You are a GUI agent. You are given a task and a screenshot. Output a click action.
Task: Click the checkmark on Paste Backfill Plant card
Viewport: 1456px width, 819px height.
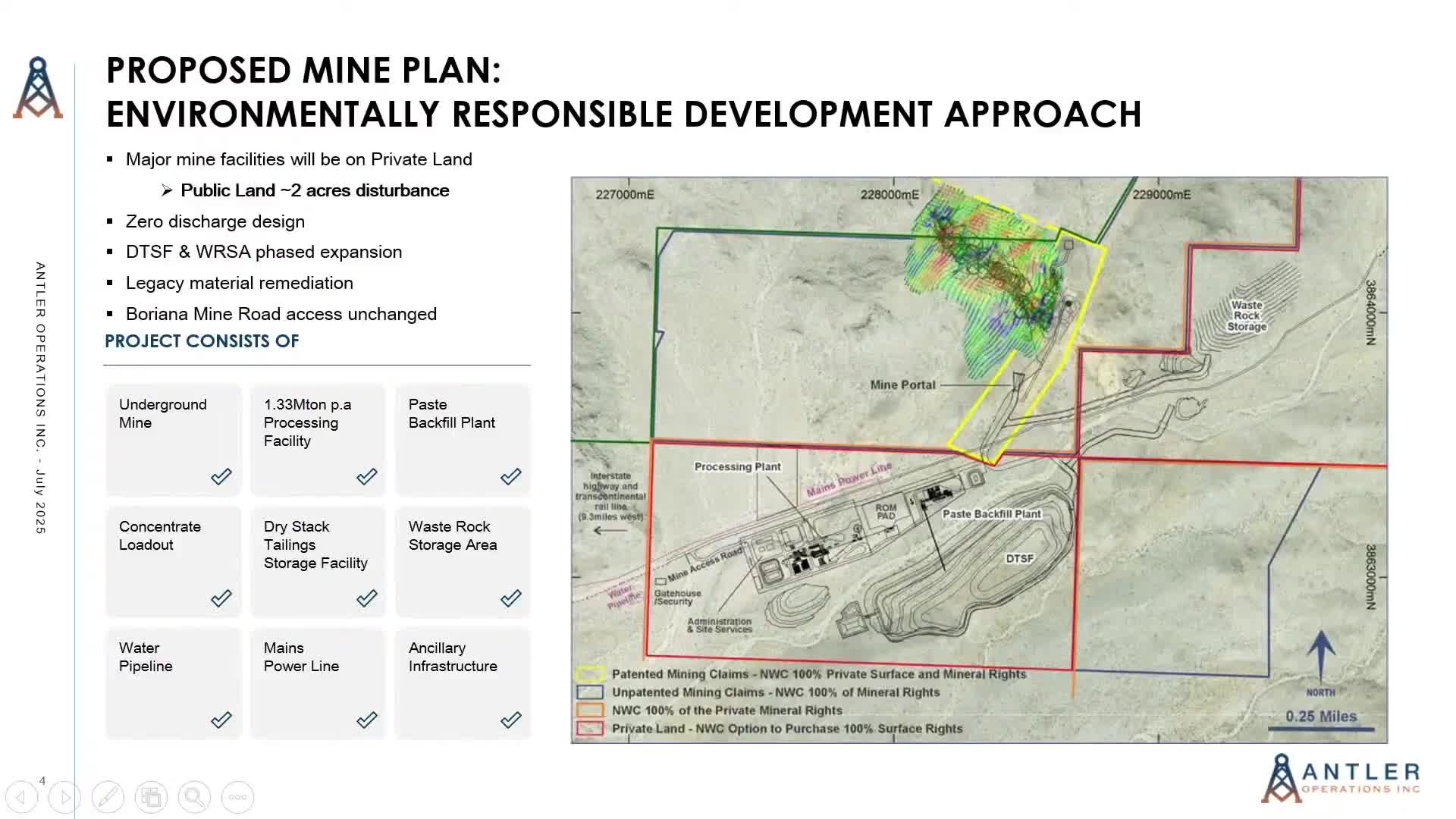(x=511, y=476)
